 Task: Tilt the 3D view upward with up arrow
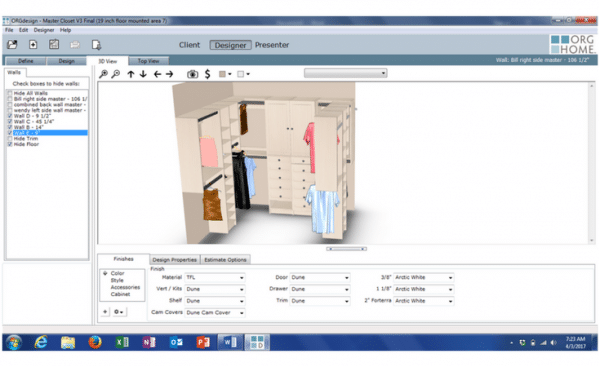tap(131, 74)
